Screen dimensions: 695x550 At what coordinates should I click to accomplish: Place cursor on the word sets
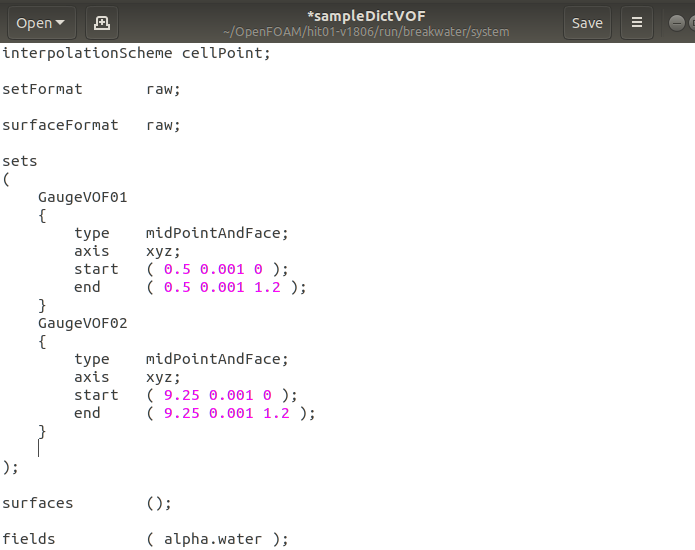point(20,161)
